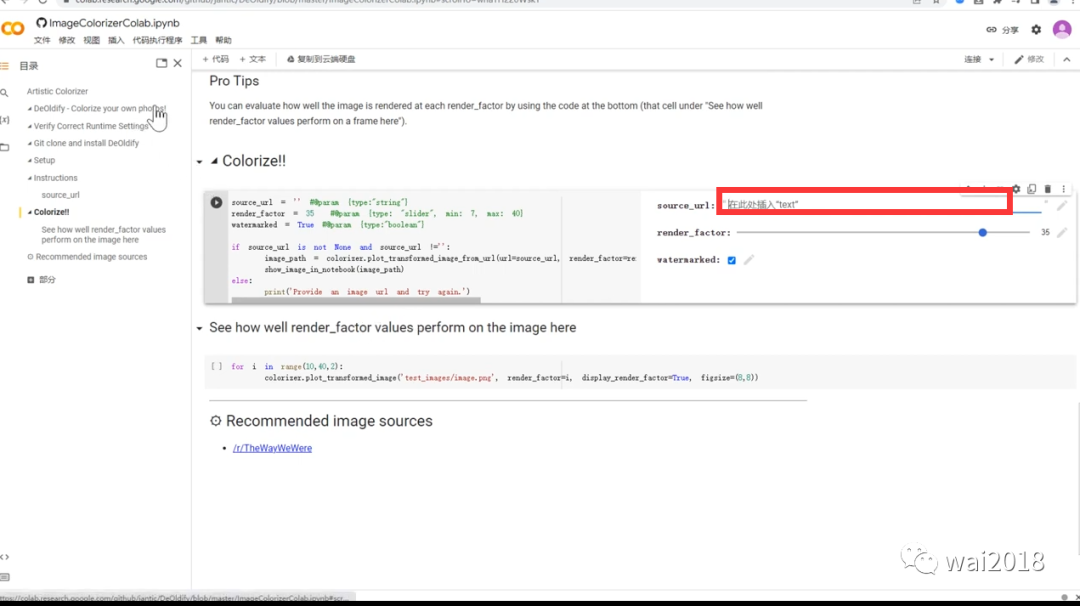Open the 视图 menu
Screen dimensions: 1080x606
pyautogui.click(x=92, y=41)
